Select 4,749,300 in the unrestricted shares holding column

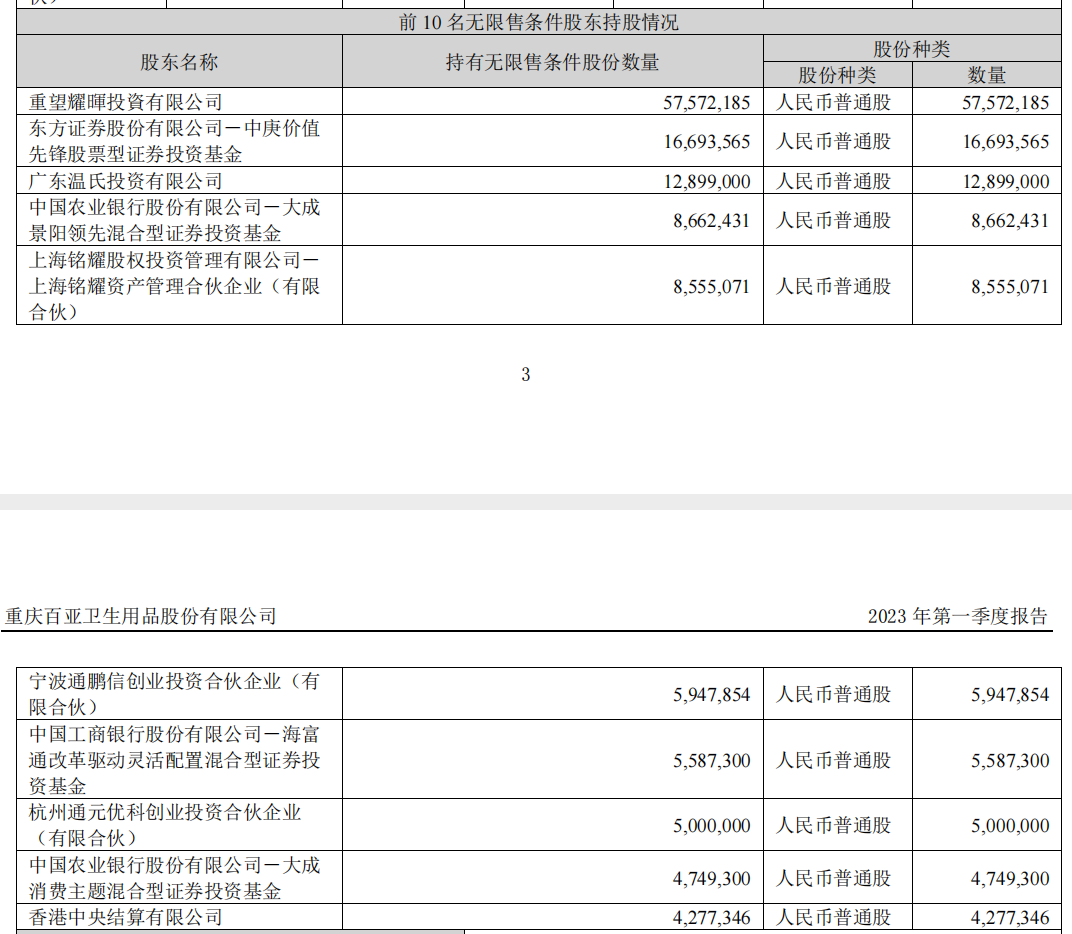(x=711, y=879)
